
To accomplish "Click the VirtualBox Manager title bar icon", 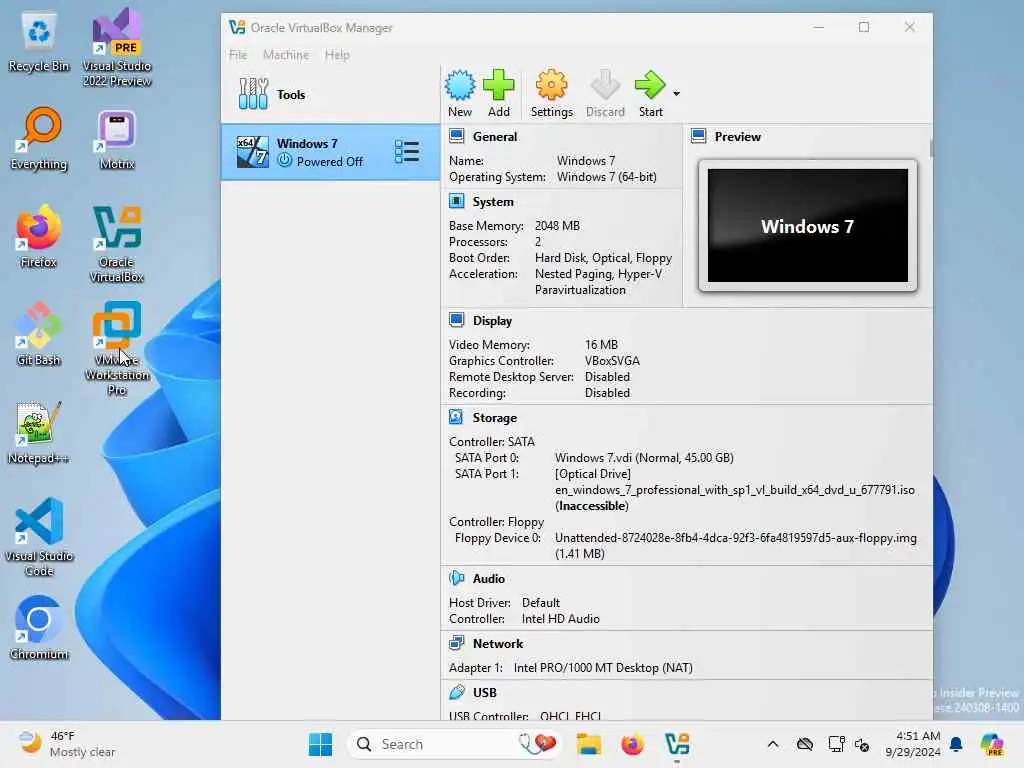I will click(237, 27).
